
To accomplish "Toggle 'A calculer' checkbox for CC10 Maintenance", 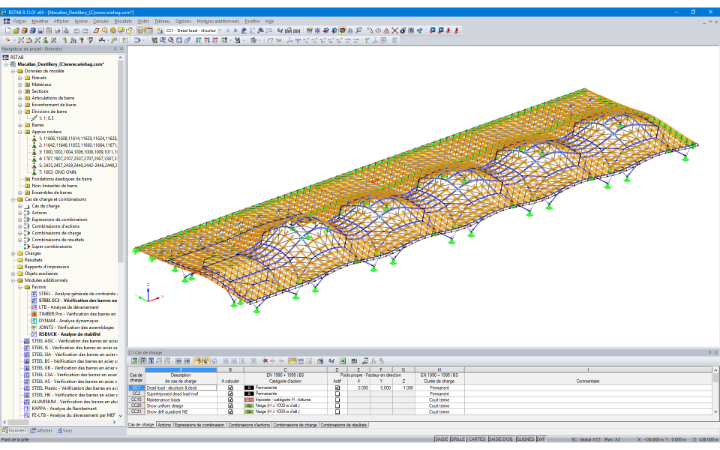I will (x=231, y=399).
